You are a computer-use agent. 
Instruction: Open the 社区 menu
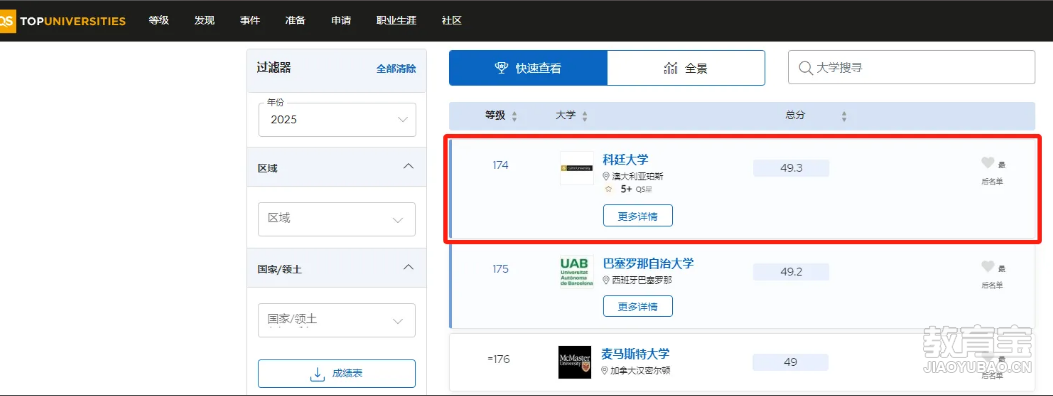pyautogui.click(x=451, y=21)
